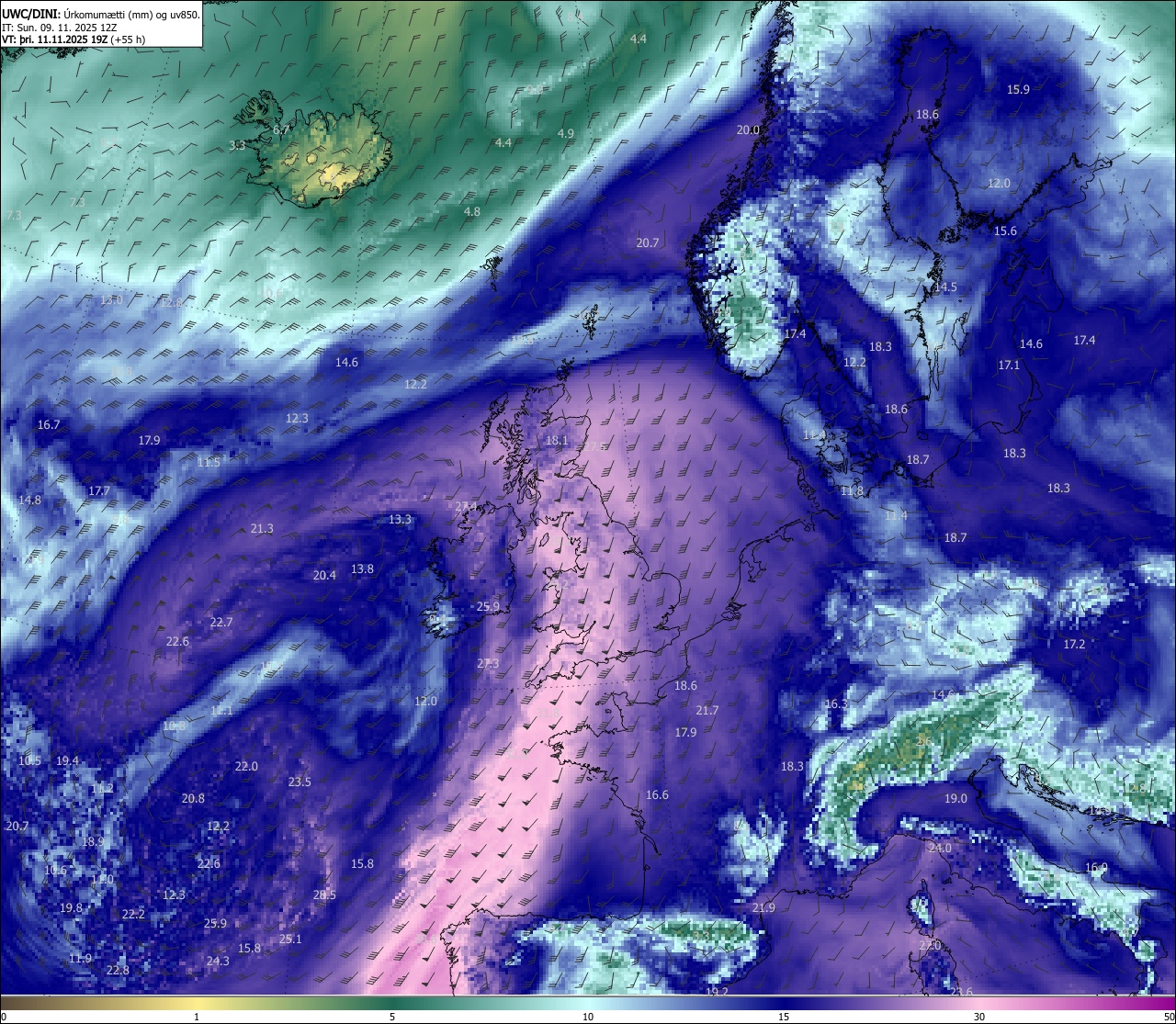Click the 4.8 value southeast of Iceland
Screen dimensions: 1176x1024
(x=471, y=211)
